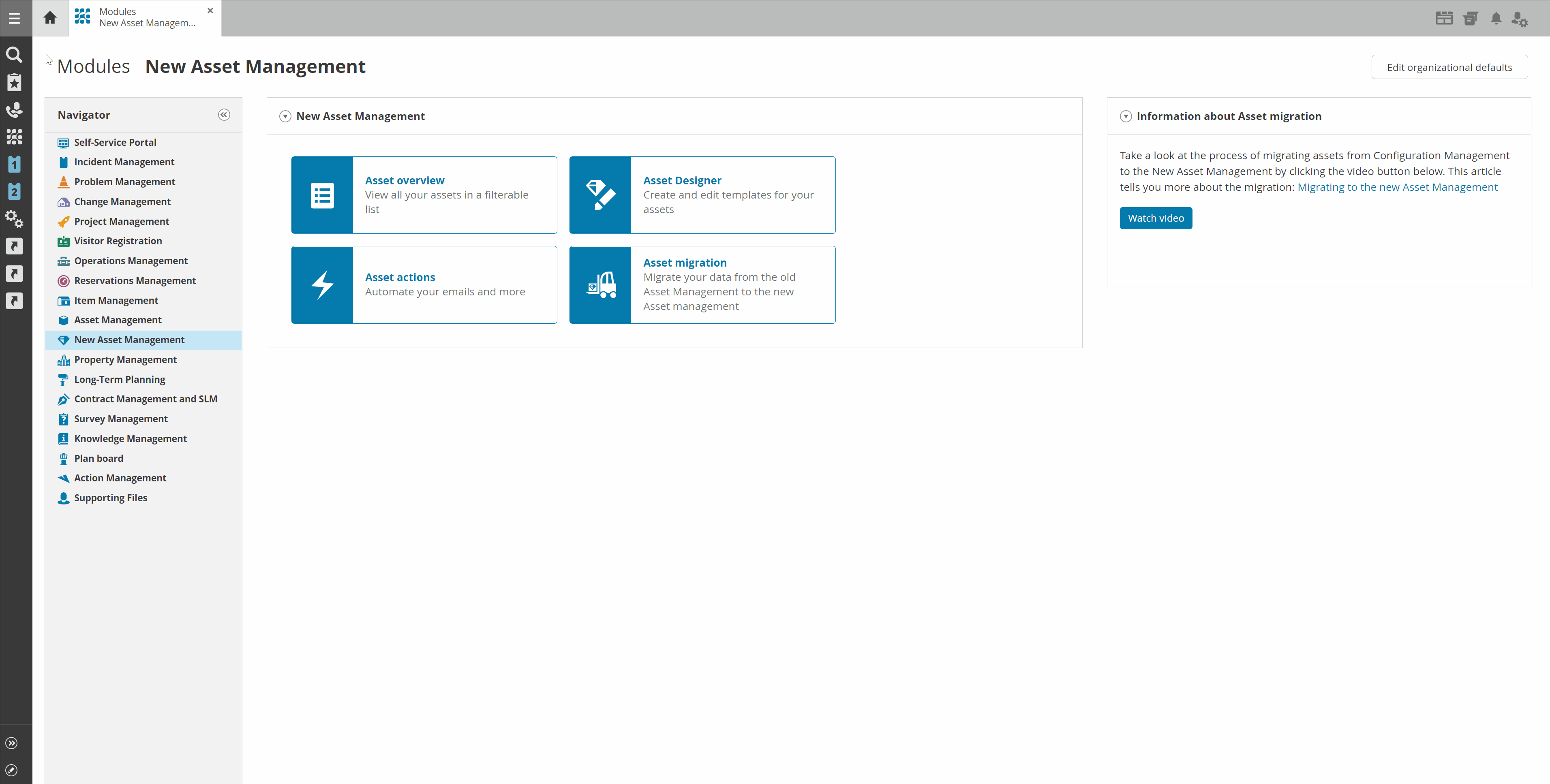Viewport: 1550px width, 784px height.
Task: Open the dashboard layout icon in top bar
Action: pos(1444,19)
